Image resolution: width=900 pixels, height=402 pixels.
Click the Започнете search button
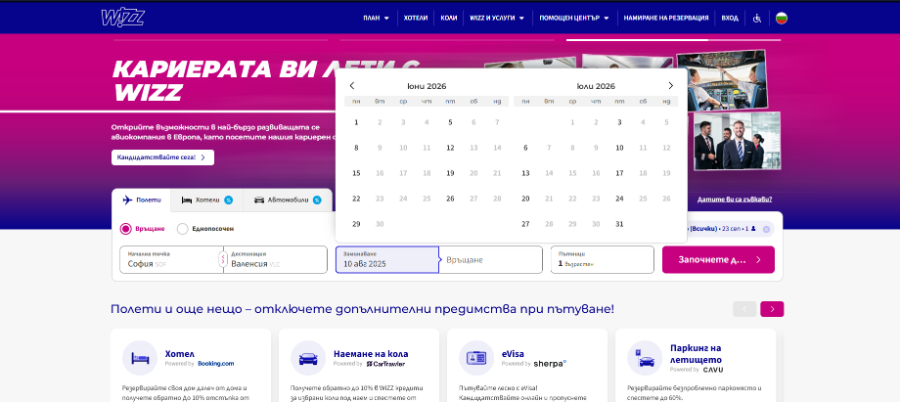[x=718, y=260]
